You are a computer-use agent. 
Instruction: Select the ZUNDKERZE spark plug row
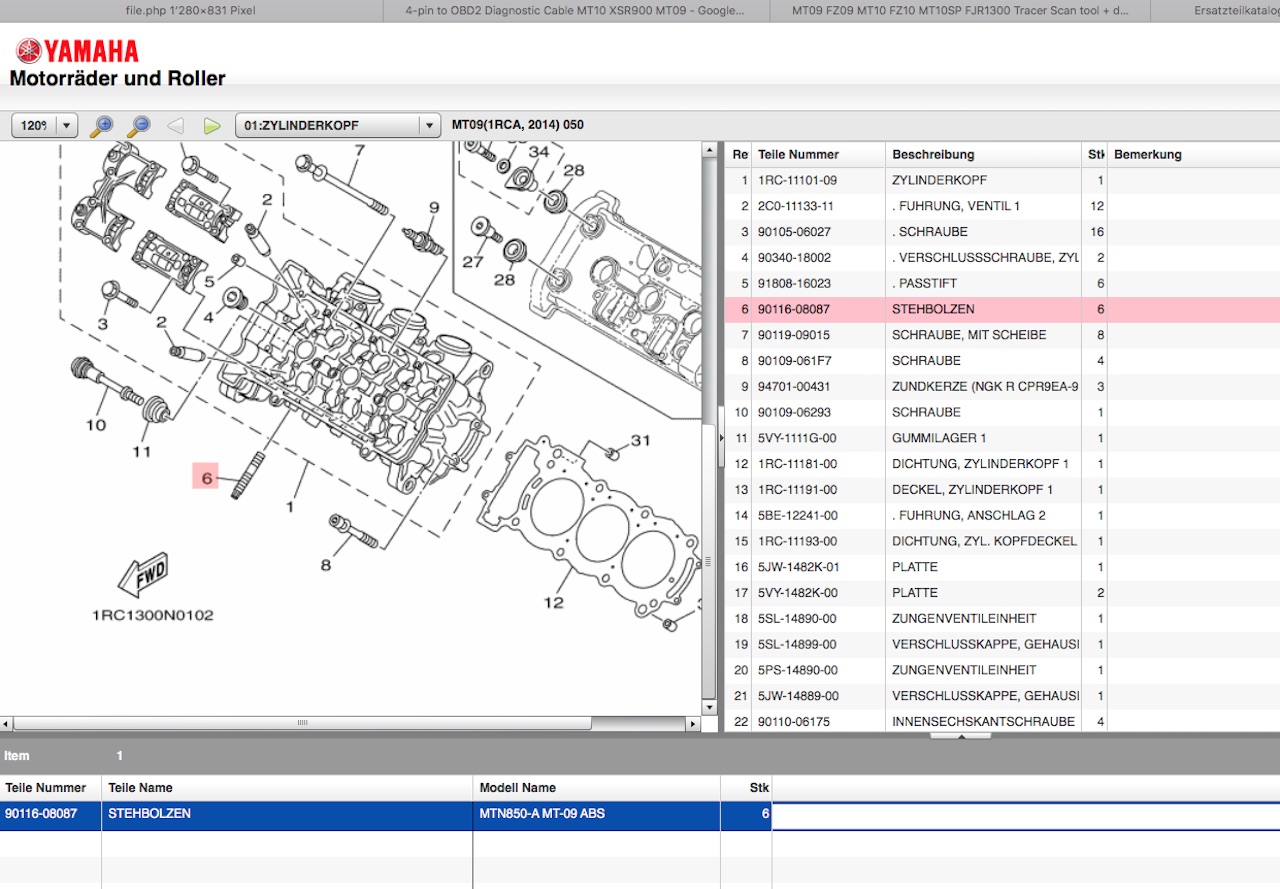(x=1002, y=386)
